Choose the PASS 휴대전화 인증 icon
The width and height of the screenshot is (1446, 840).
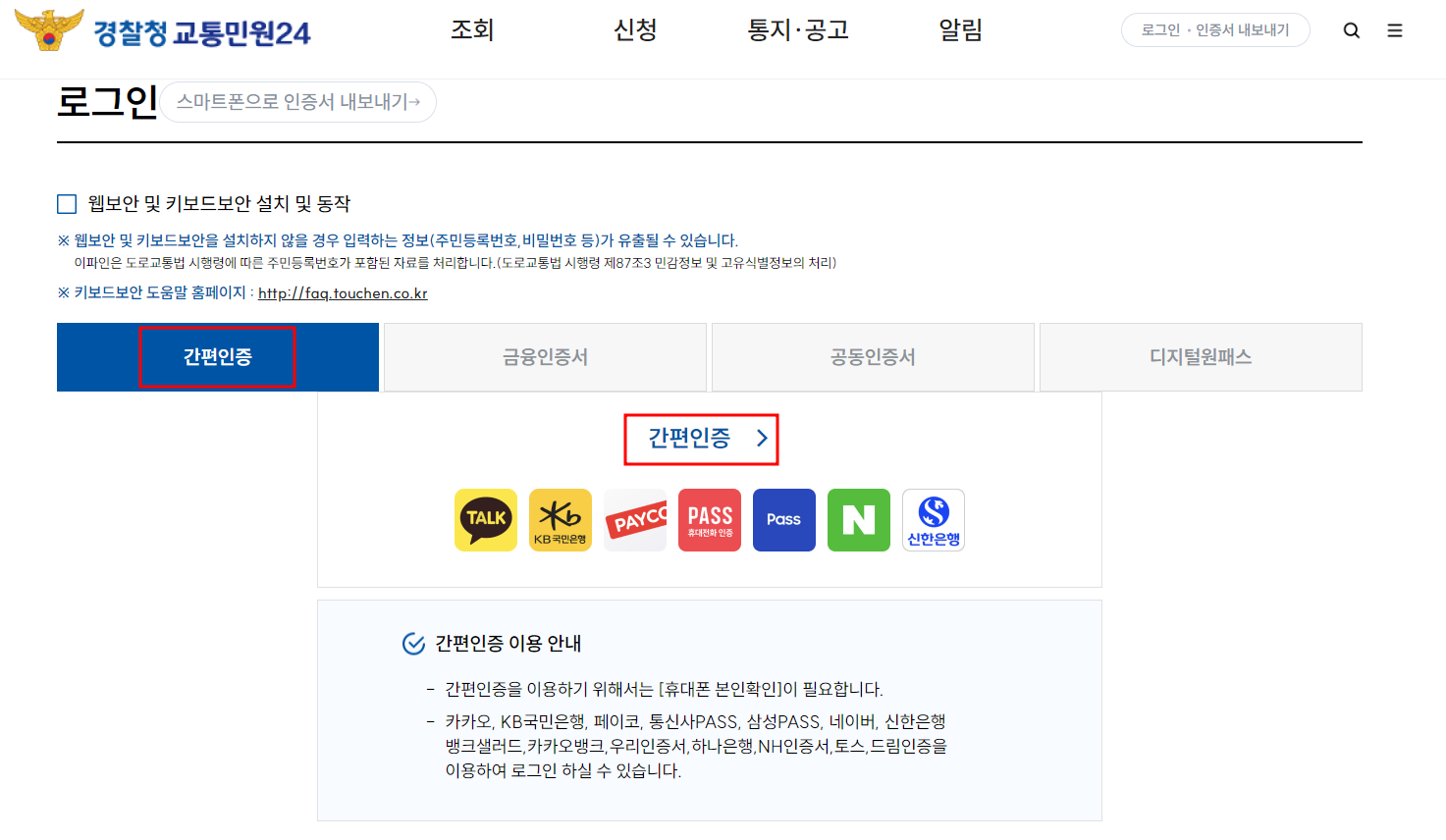(x=709, y=519)
